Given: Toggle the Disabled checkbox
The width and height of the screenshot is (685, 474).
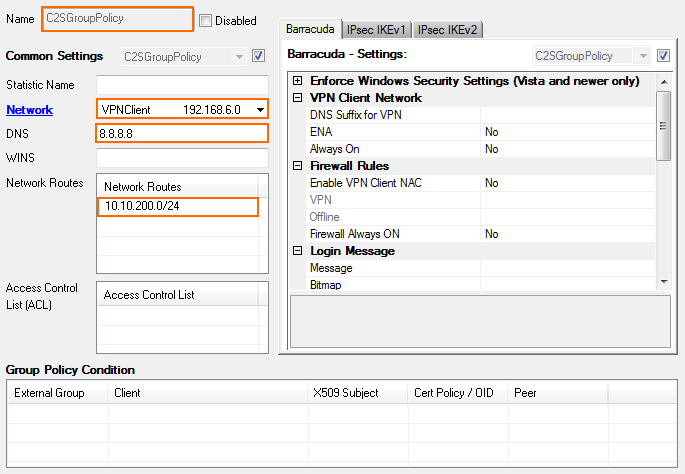Looking at the screenshot, I should click(x=205, y=21).
